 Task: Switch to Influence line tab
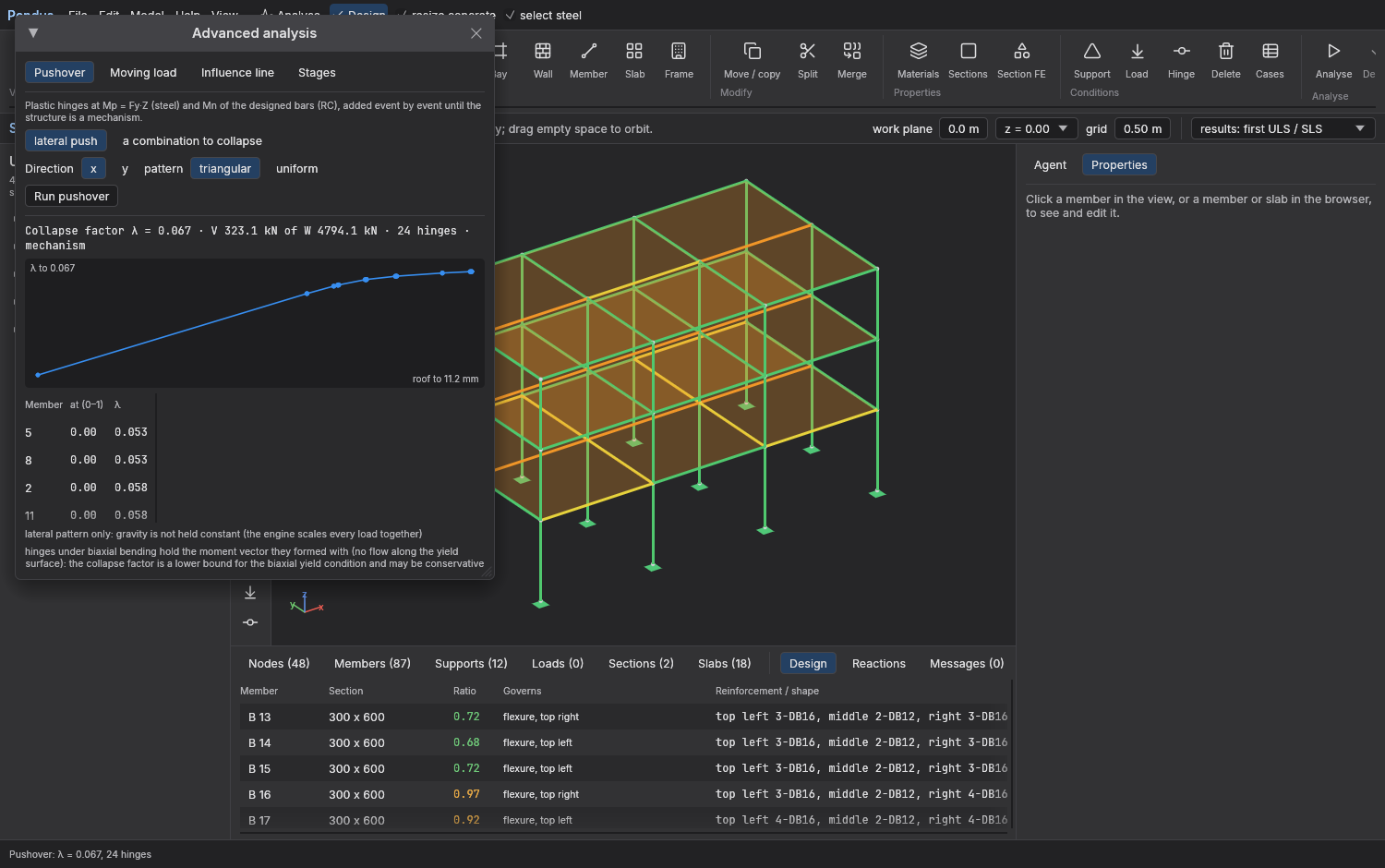click(x=237, y=73)
